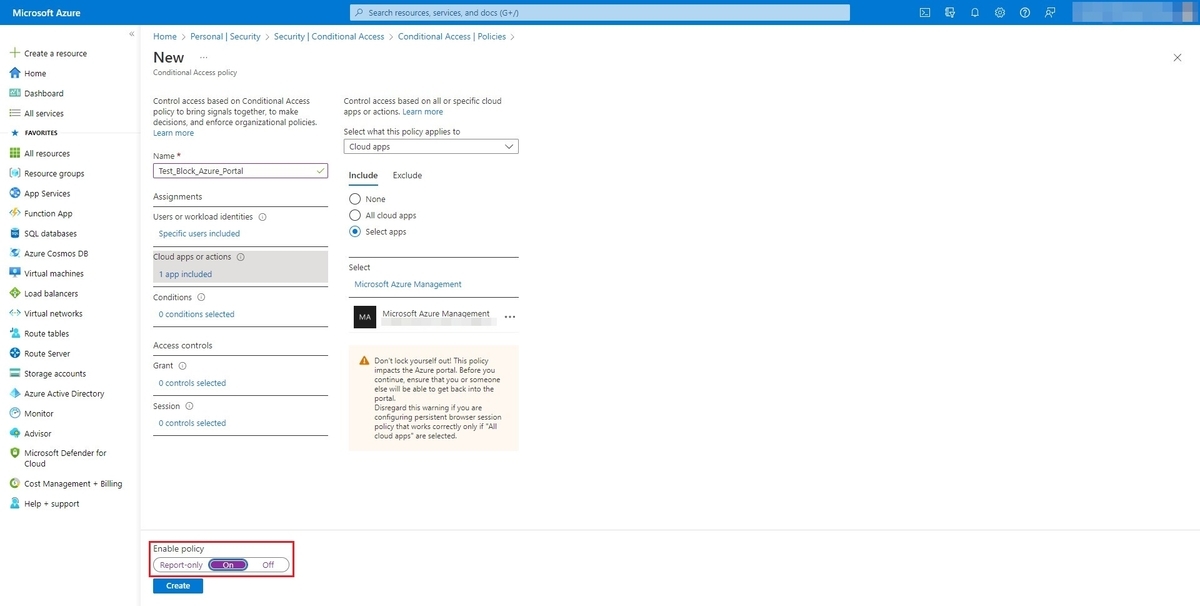The height and width of the screenshot is (606, 1200).
Task: Click info icon beside Conditions
Action: pyautogui.click(x=201, y=297)
